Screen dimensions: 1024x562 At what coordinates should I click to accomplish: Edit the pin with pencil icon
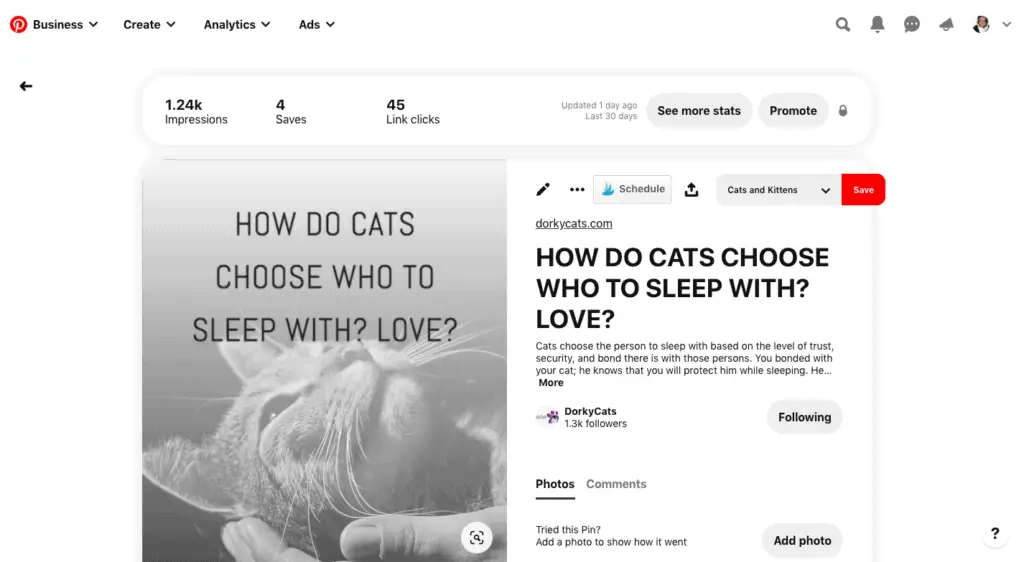543,190
